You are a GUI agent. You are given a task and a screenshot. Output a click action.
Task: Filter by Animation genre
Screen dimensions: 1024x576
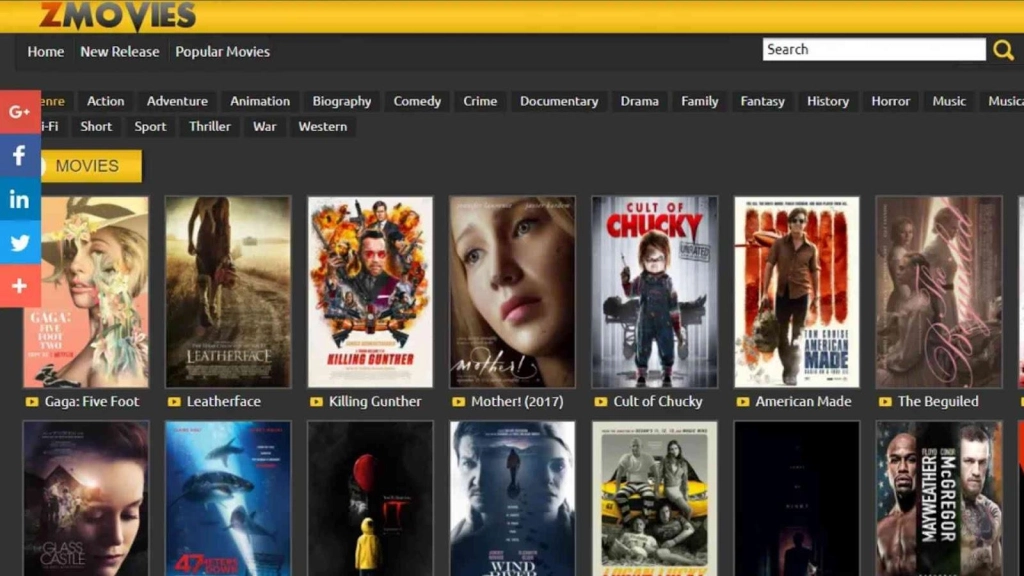[260, 101]
